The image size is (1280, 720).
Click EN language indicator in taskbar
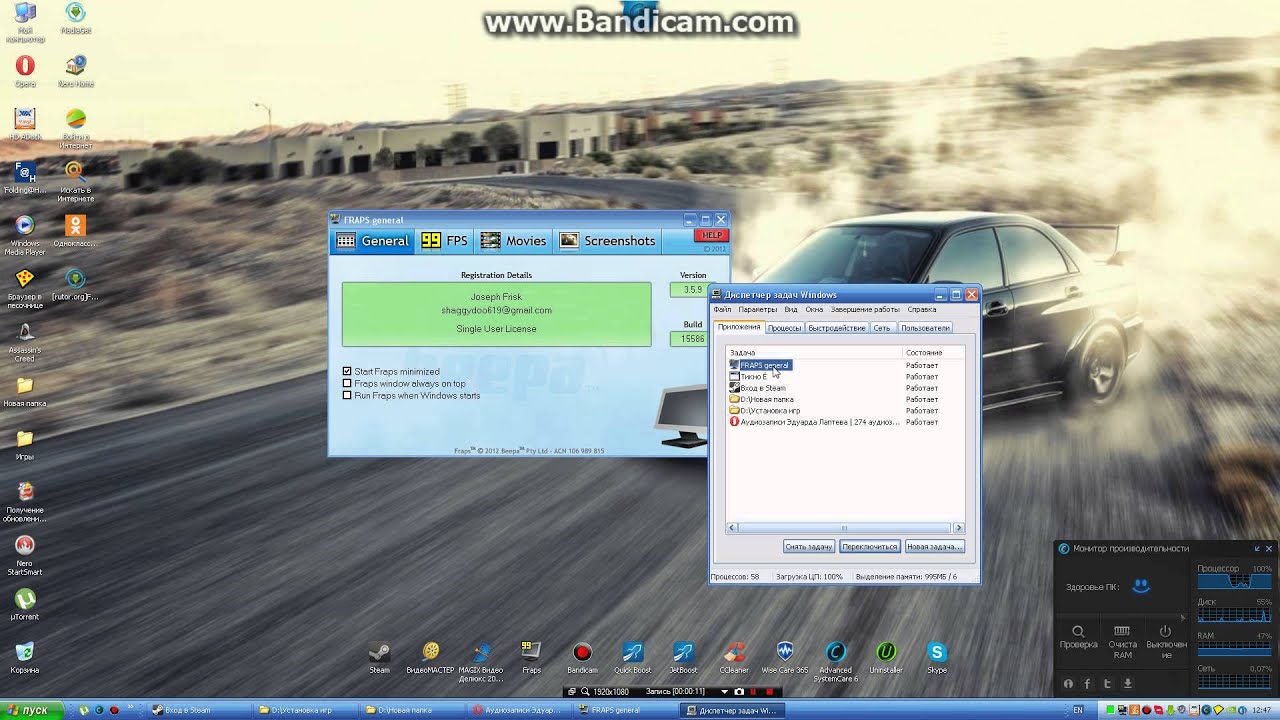tap(1078, 710)
